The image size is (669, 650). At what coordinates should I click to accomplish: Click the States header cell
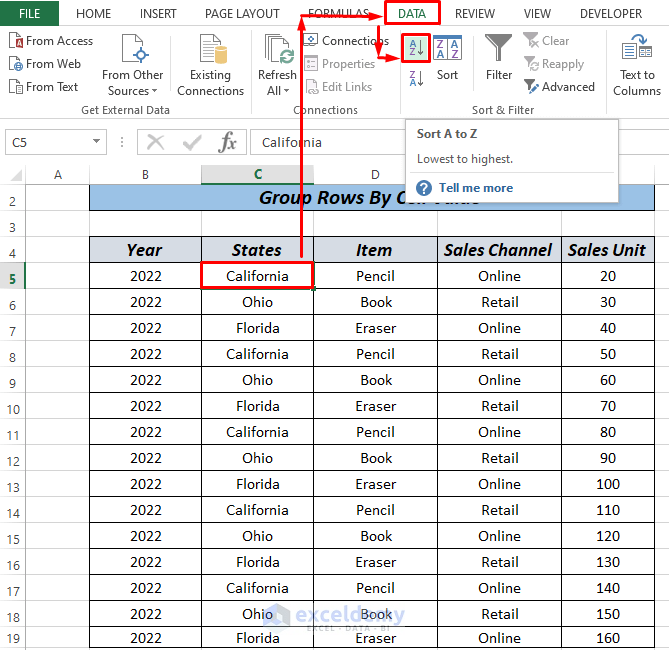(x=257, y=250)
